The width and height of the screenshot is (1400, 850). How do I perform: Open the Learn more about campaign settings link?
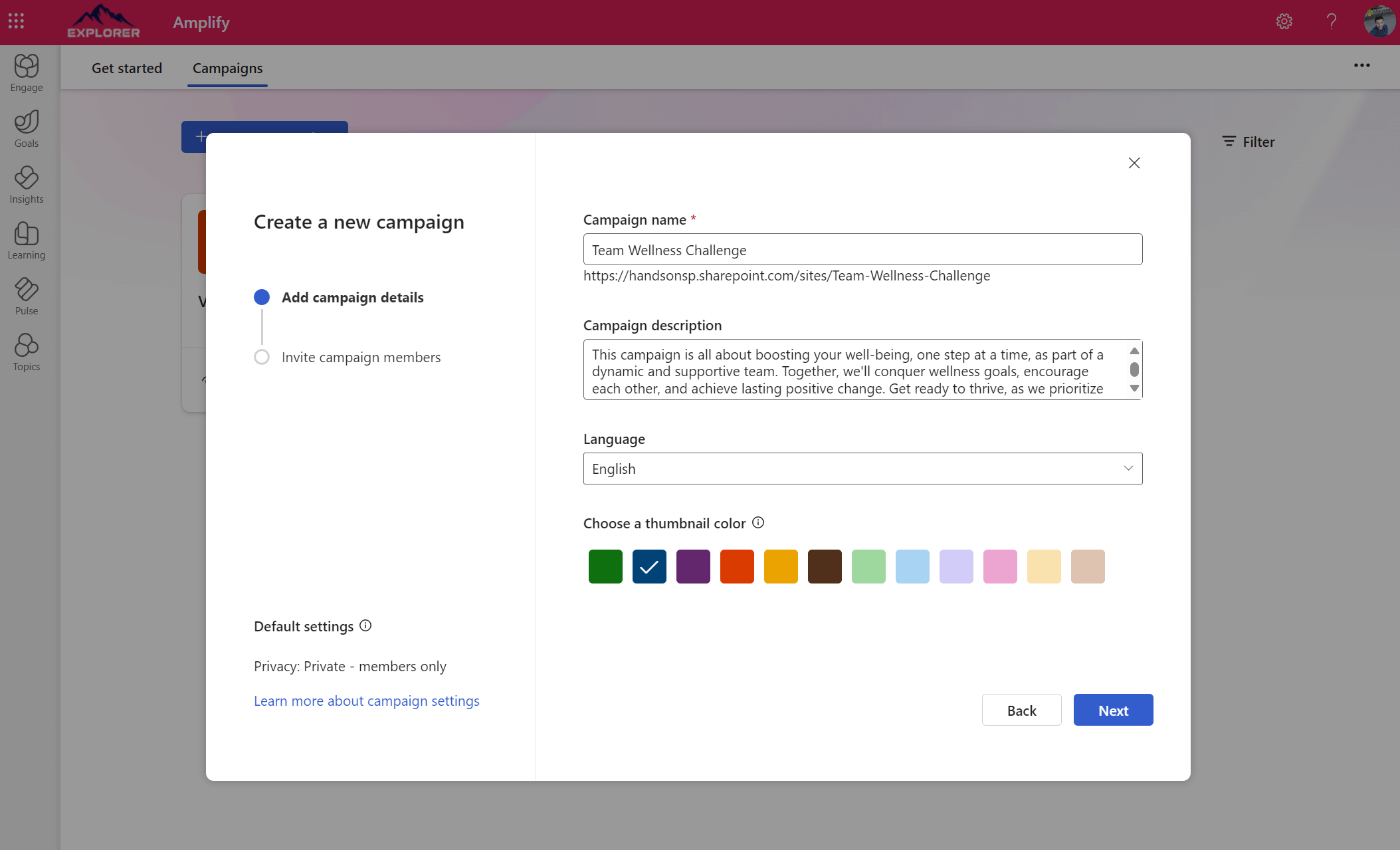pos(366,700)
